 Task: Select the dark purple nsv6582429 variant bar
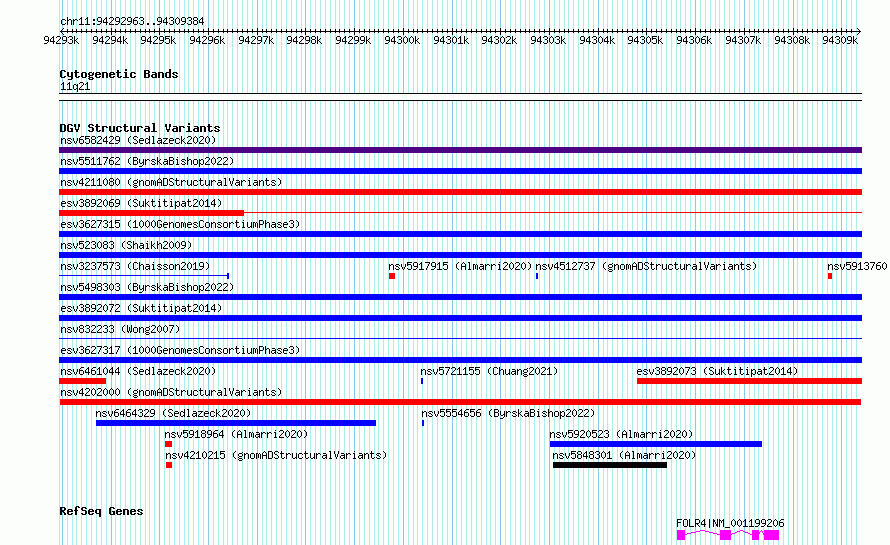coord(460,150)
